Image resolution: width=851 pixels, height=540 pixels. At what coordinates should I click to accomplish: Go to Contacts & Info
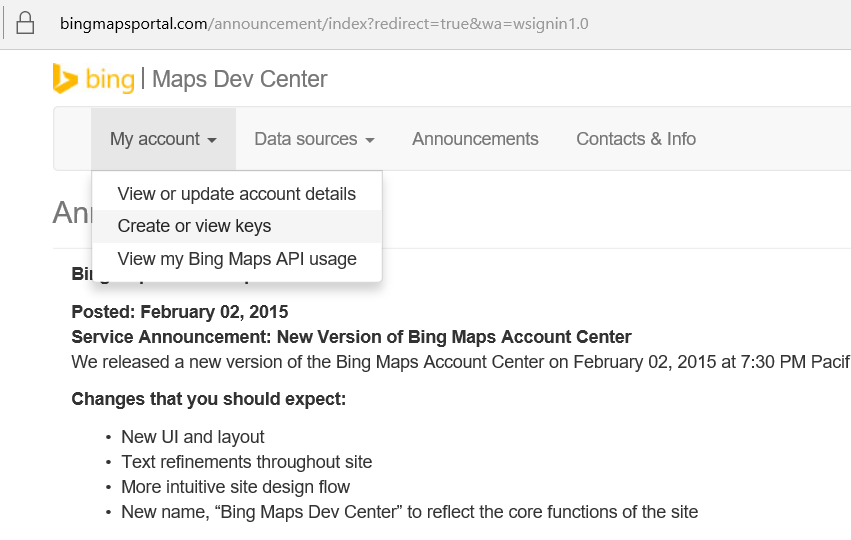tap(636, 139)
